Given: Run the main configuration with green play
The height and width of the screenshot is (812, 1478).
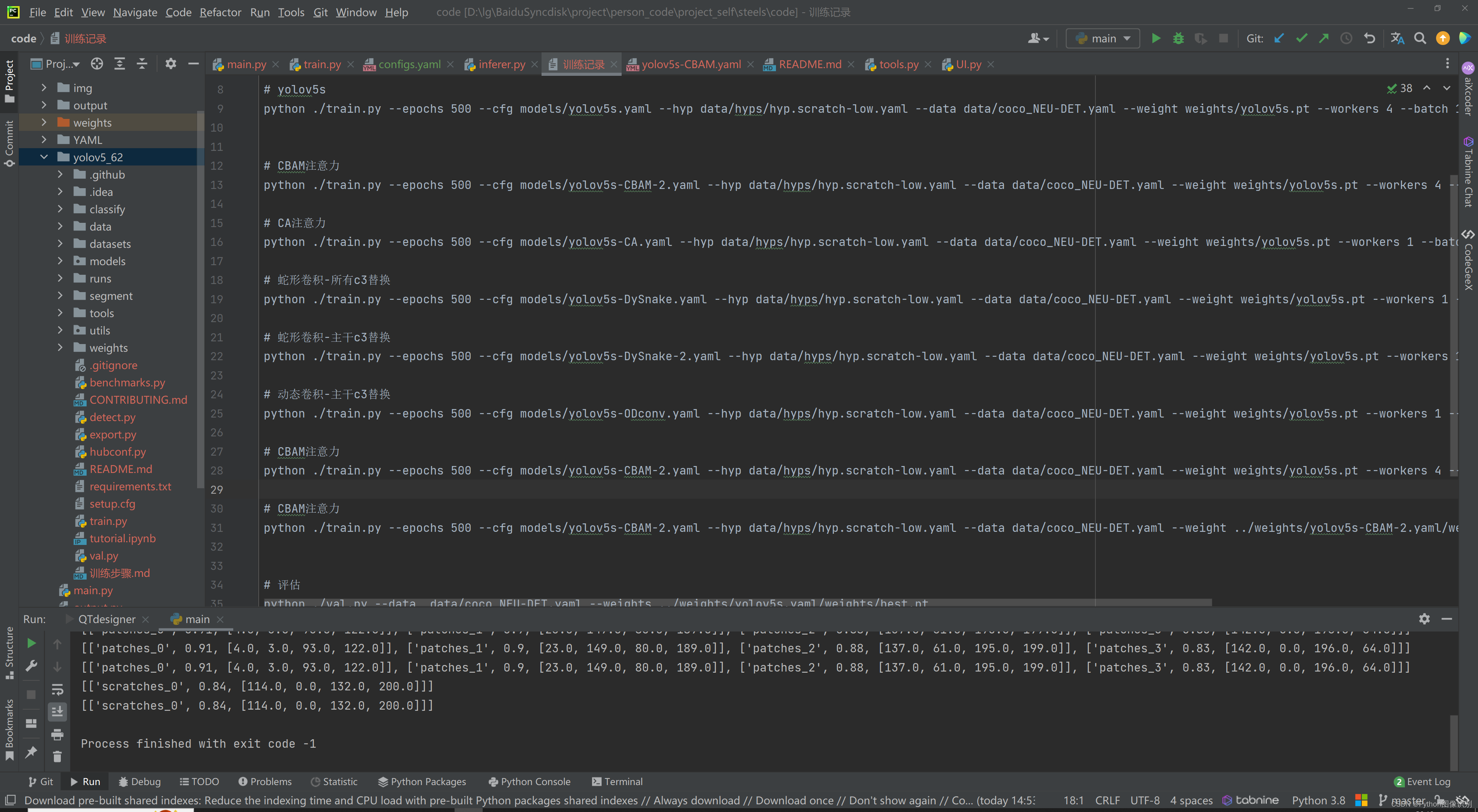Looking at the screenshot, I should tap(1156, 38).
